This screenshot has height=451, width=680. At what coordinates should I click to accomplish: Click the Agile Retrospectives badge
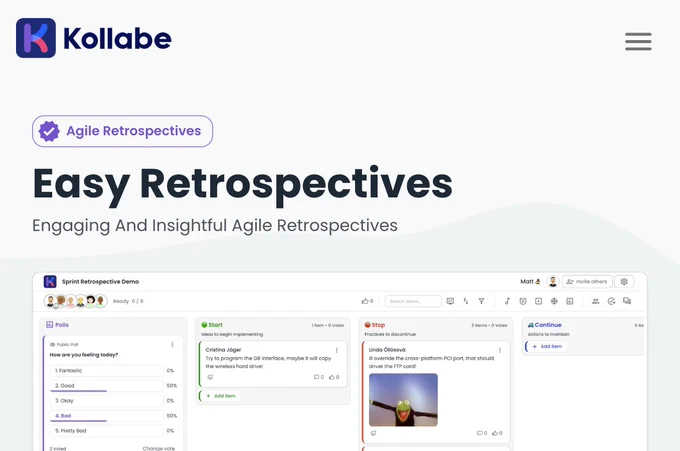[x=122, y=131]
